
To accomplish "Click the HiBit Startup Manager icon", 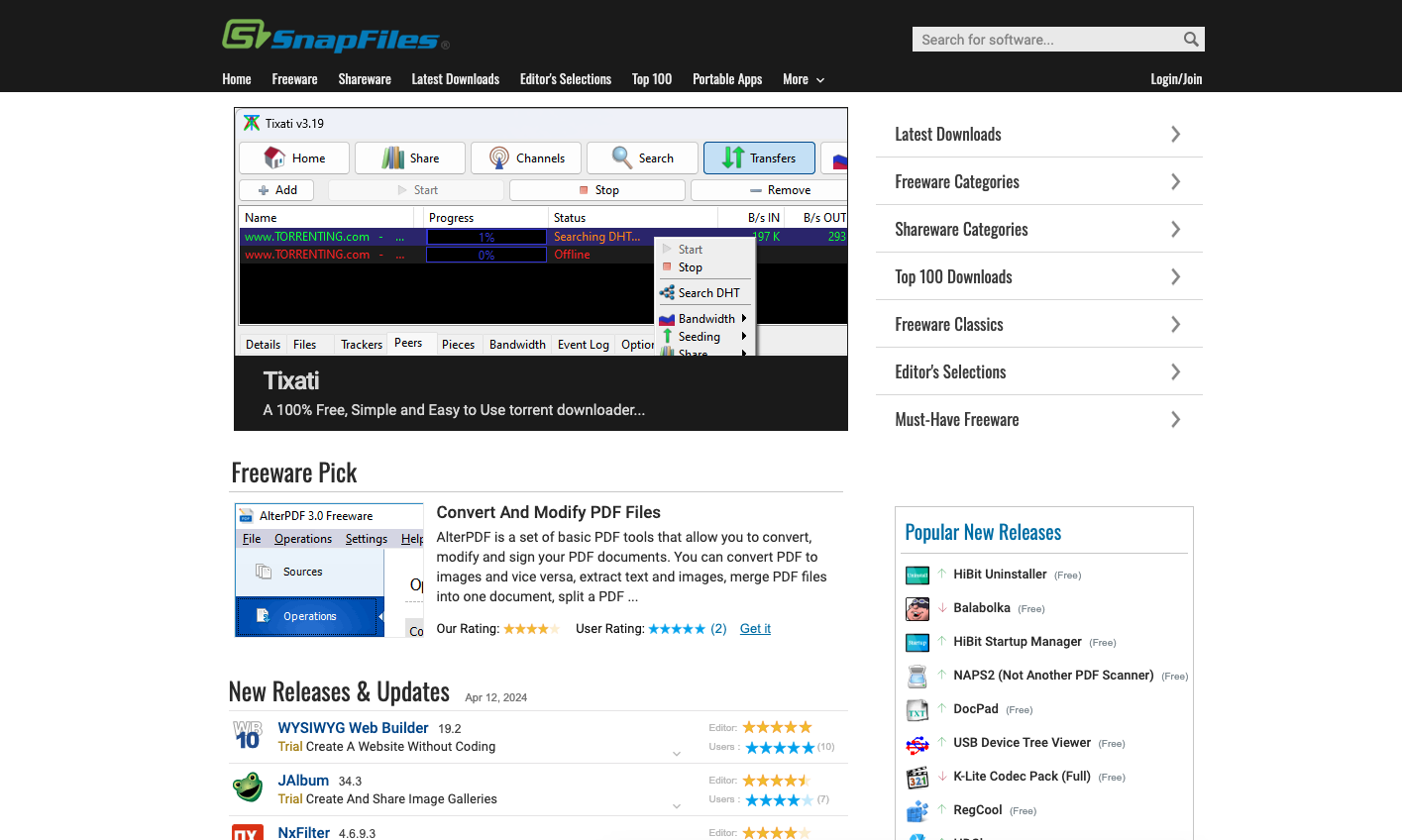I will [x=917, y=643].
